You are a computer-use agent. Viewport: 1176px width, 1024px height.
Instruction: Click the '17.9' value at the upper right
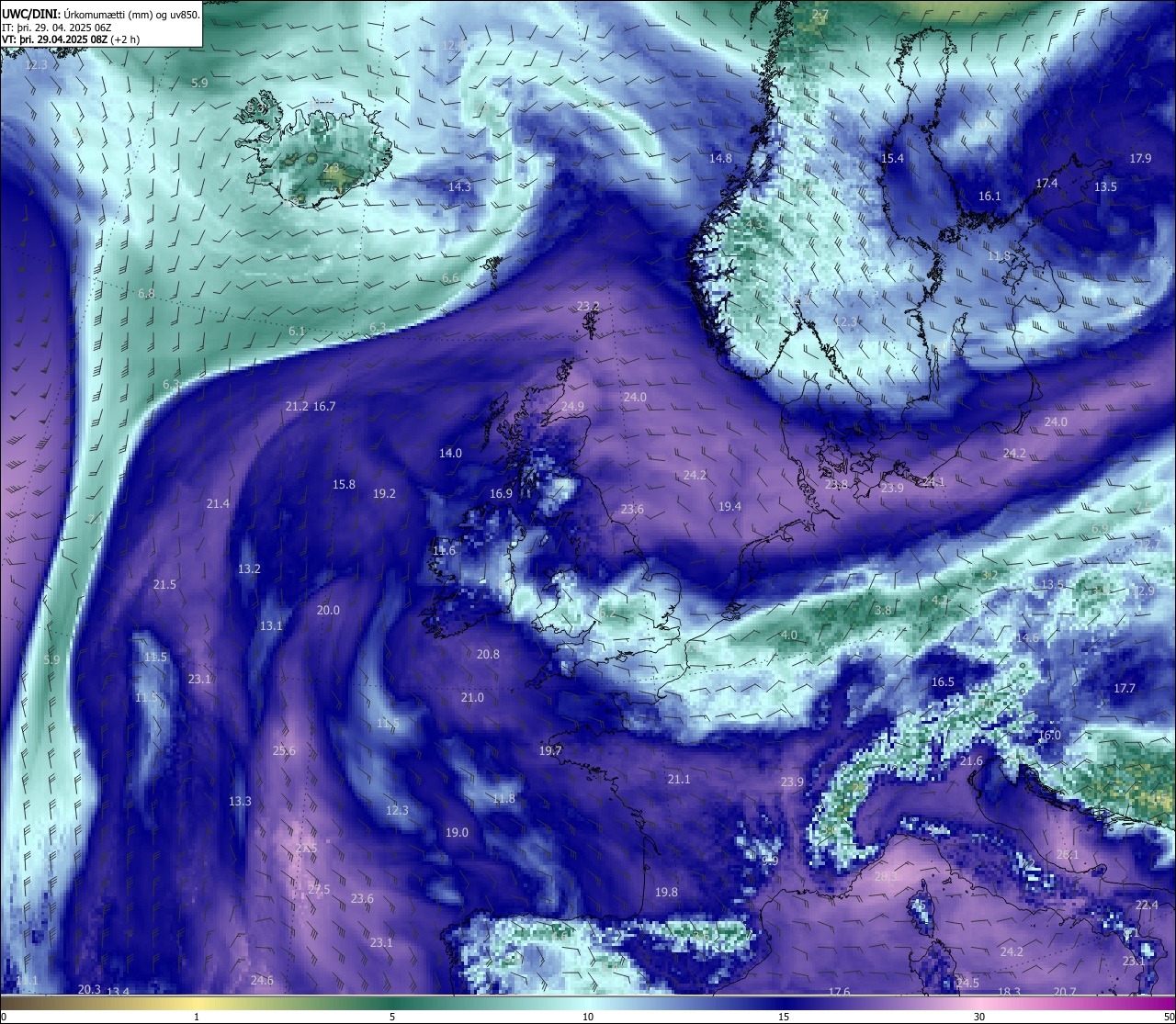1140,158
